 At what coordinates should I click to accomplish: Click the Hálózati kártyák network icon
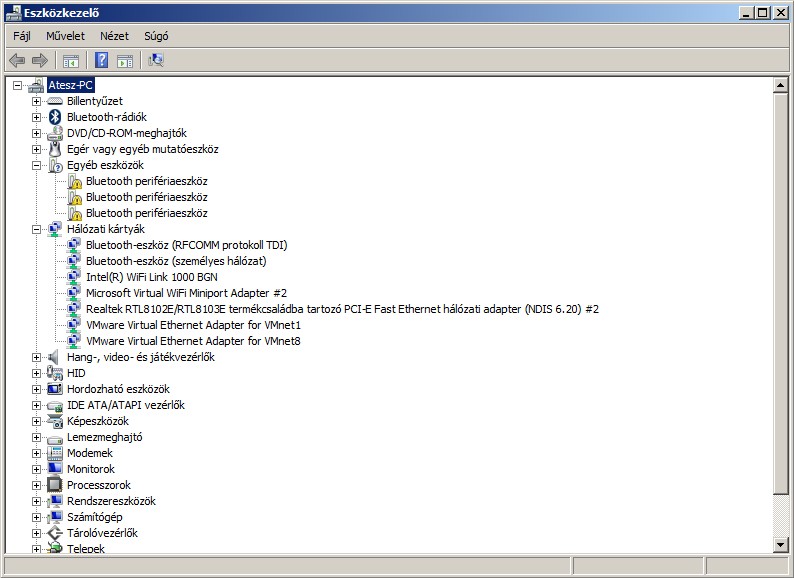(x=55, y=229)
